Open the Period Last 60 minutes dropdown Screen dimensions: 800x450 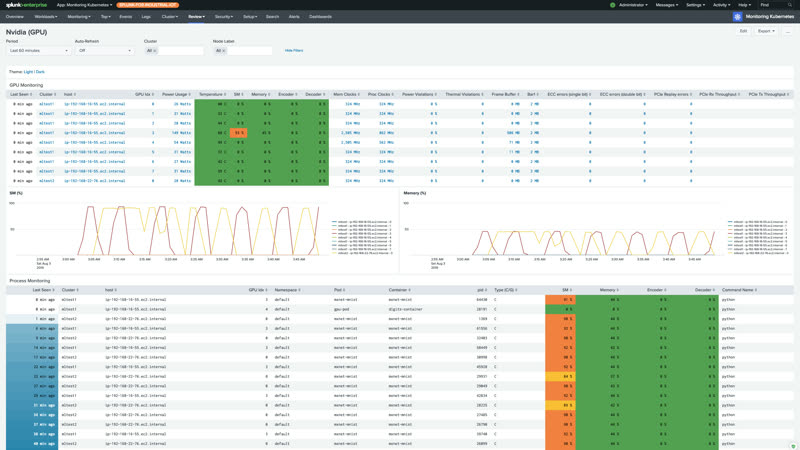(x=38, y=51)
